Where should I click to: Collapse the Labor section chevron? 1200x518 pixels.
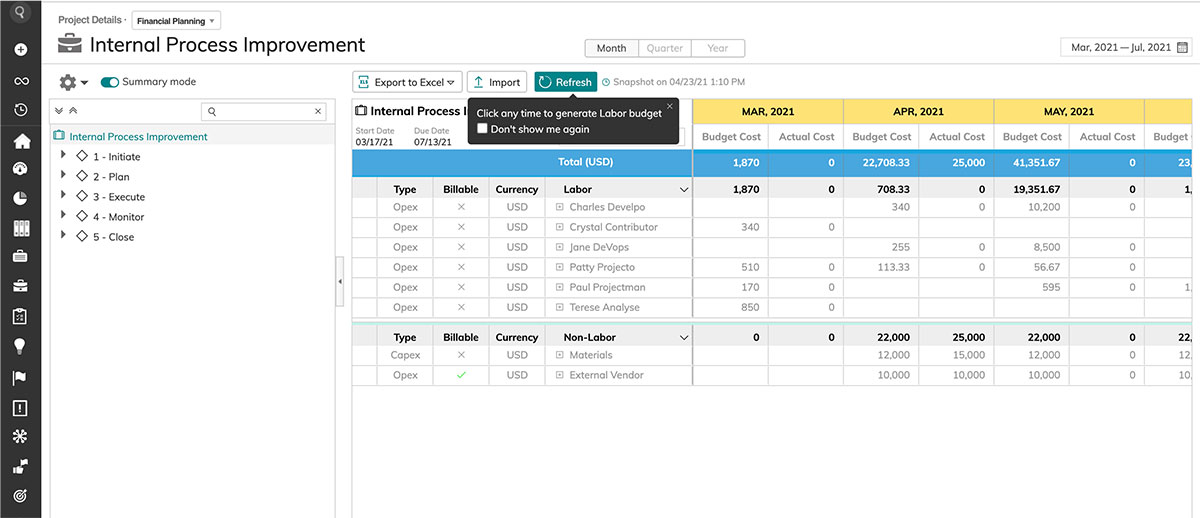click(x=684, y=189)
